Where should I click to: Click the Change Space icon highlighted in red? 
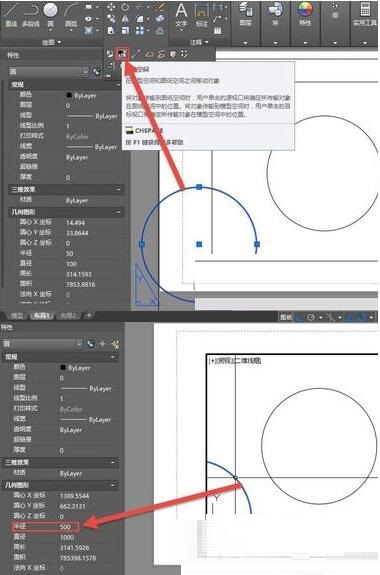123,54
